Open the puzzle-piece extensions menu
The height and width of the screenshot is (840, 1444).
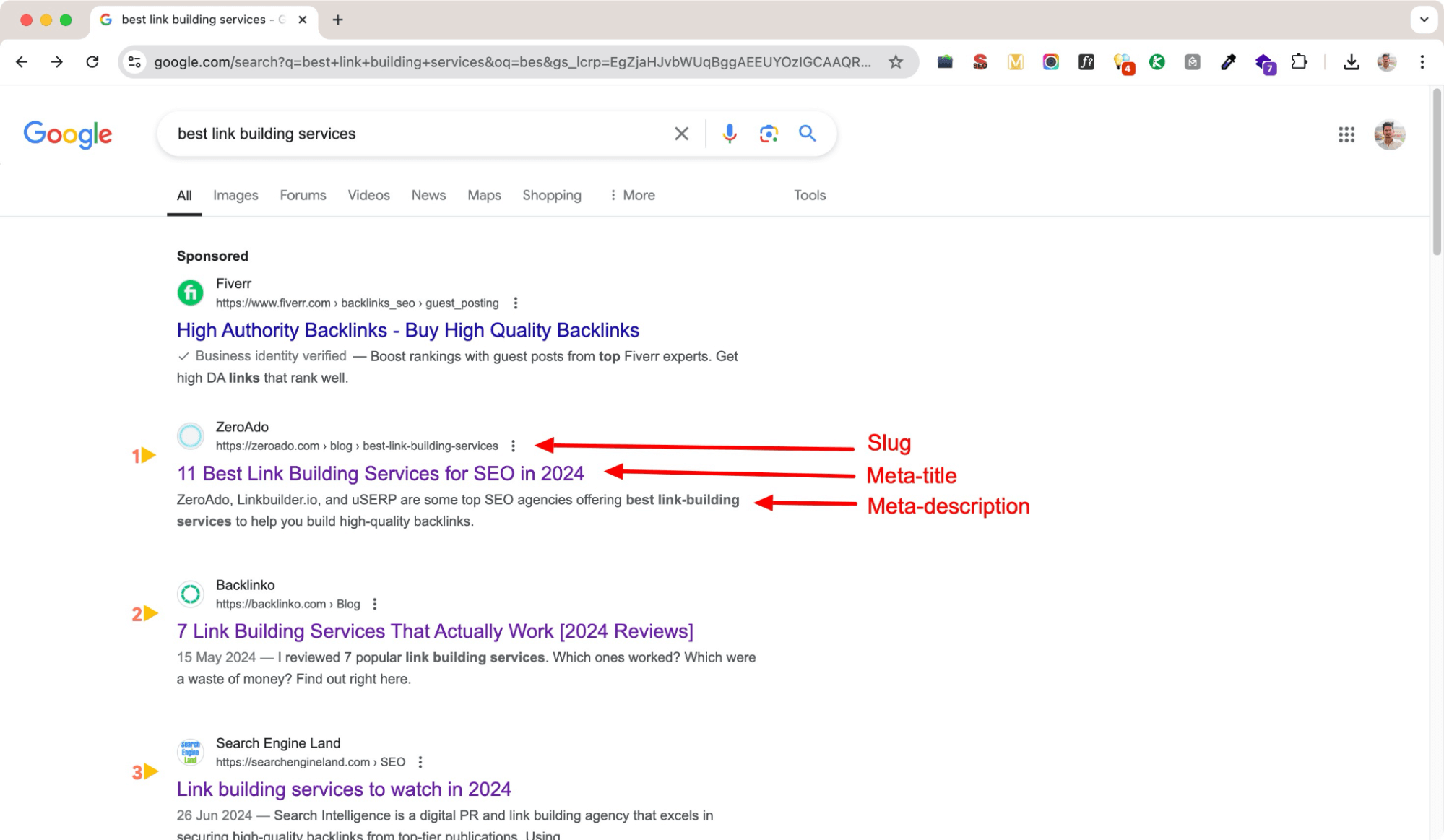tap(1299, 62)
